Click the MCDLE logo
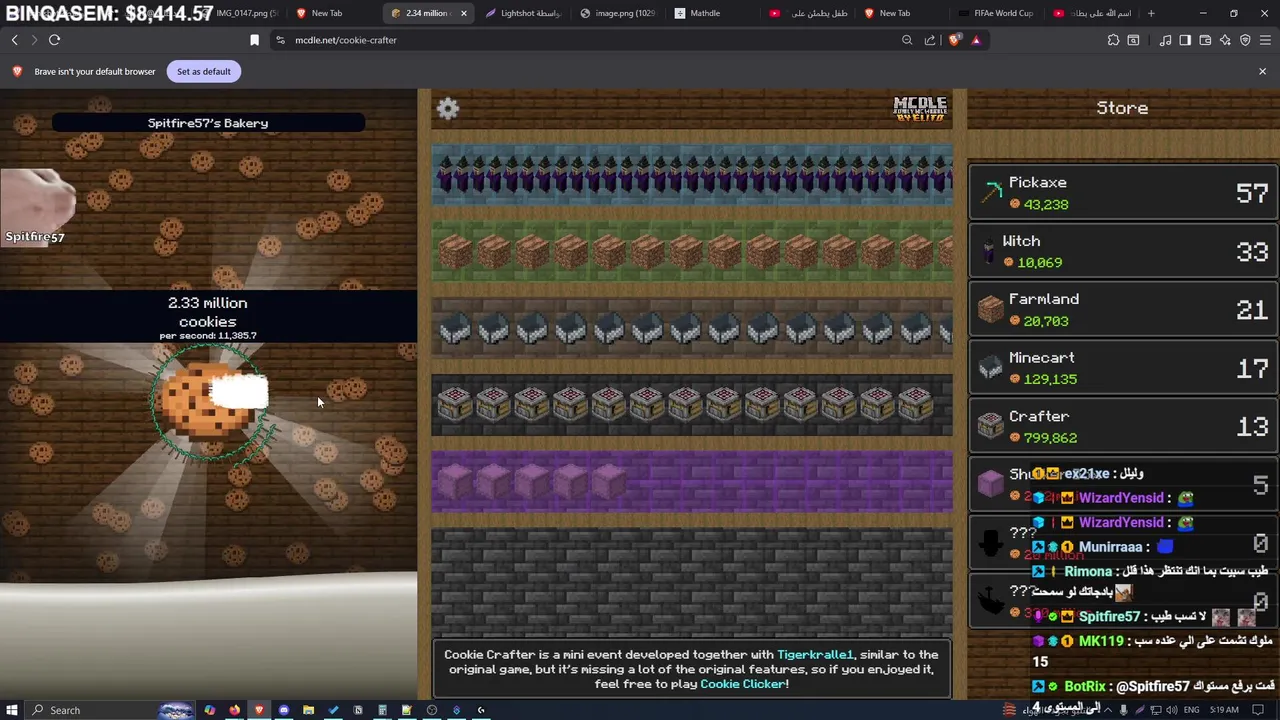 pyautogui.click(x=919, y=109)
